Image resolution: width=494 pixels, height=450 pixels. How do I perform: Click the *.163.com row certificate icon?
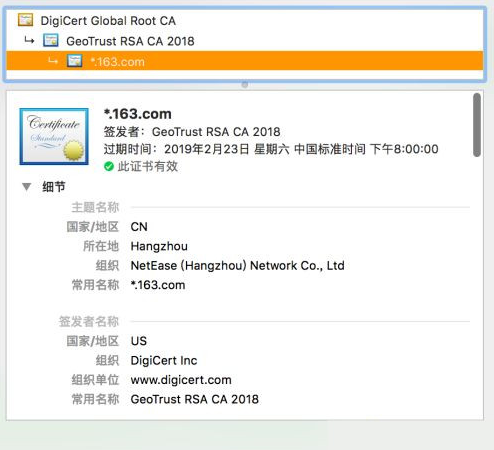(75, 61)
